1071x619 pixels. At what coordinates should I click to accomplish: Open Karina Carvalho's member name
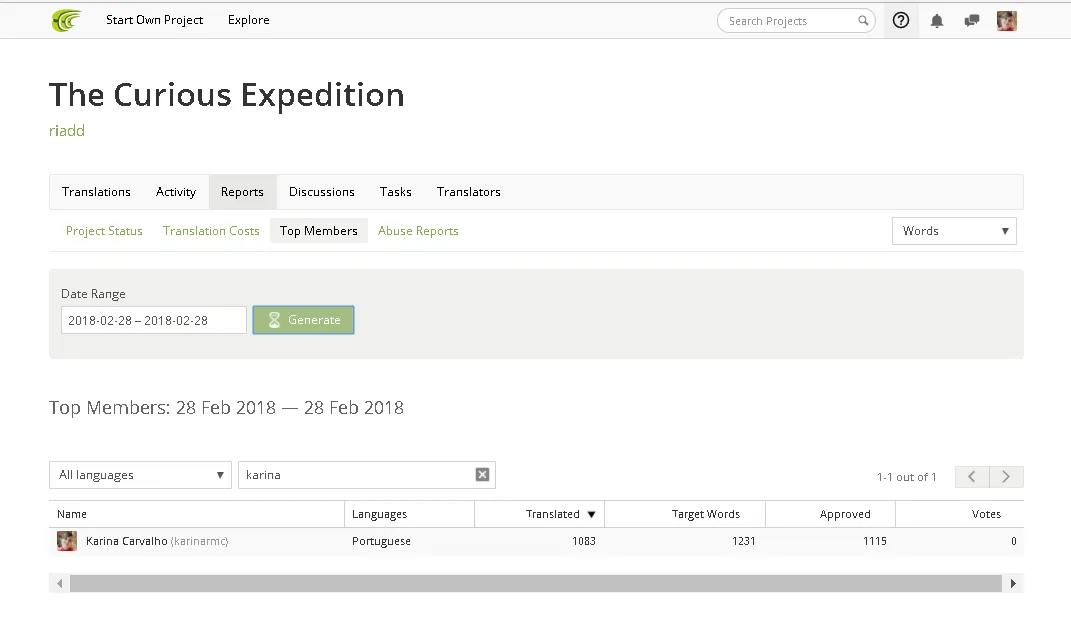click(x=126, y=541)
